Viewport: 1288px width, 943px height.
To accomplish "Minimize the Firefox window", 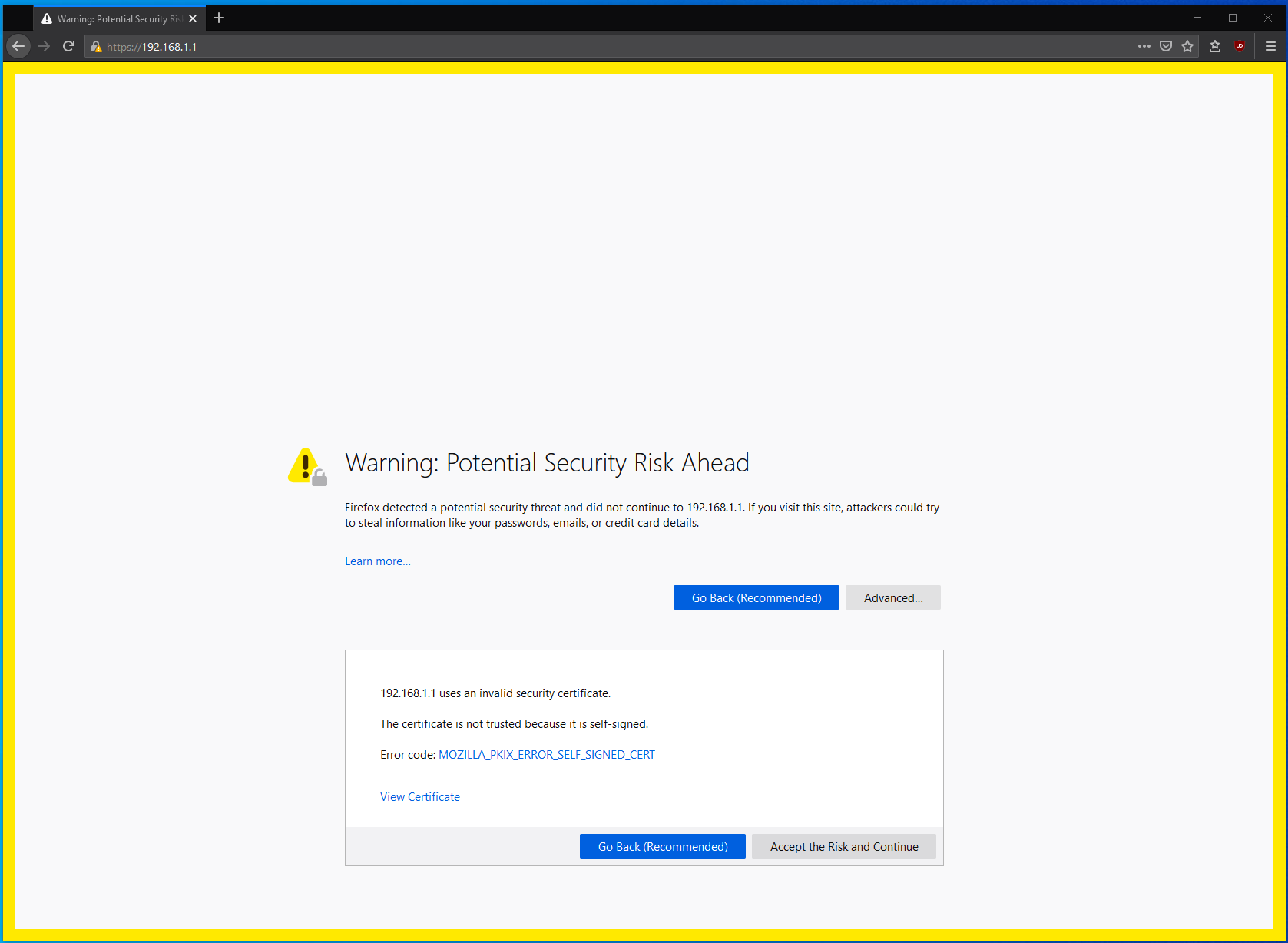I will 1197,18.
